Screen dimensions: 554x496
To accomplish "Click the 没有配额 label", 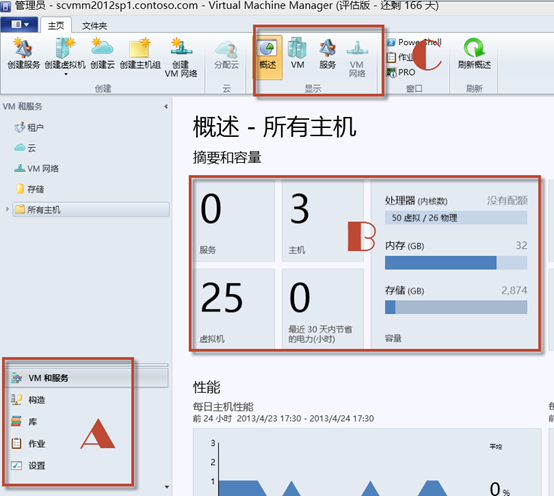I will click(x=507, y=200).
